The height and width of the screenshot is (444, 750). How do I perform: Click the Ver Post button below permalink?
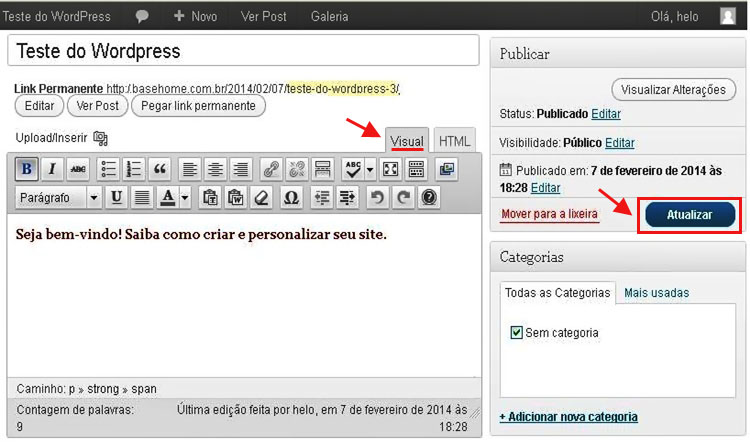point(98,106)
